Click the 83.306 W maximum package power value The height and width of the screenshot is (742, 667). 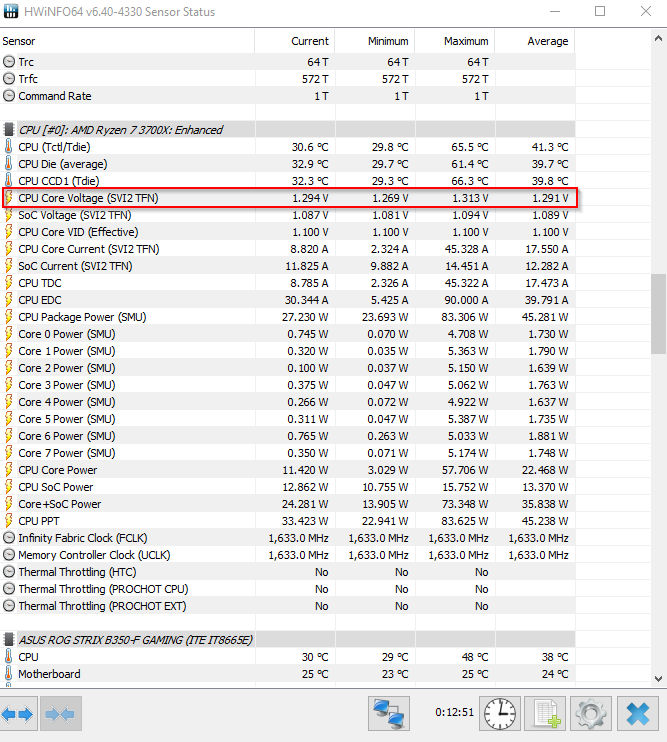tap(465, 317)
